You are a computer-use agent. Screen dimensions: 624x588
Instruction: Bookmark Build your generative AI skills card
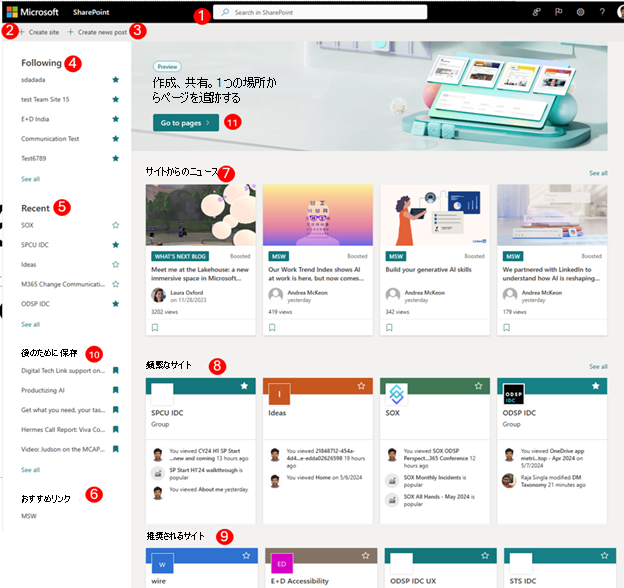[x=389, y=327]
